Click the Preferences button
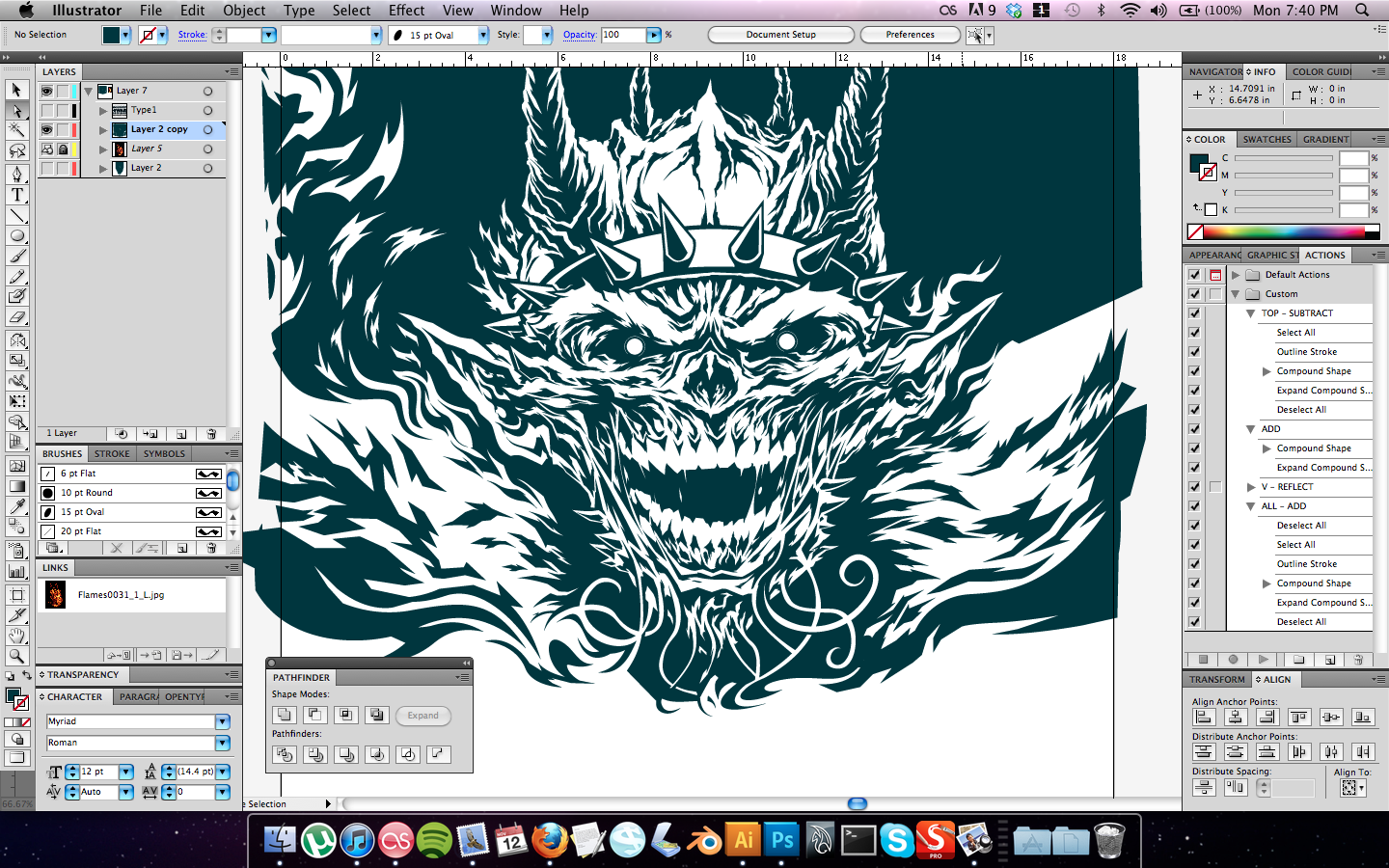Screen dimensions: 1389x868 click(x=910, y=35)
